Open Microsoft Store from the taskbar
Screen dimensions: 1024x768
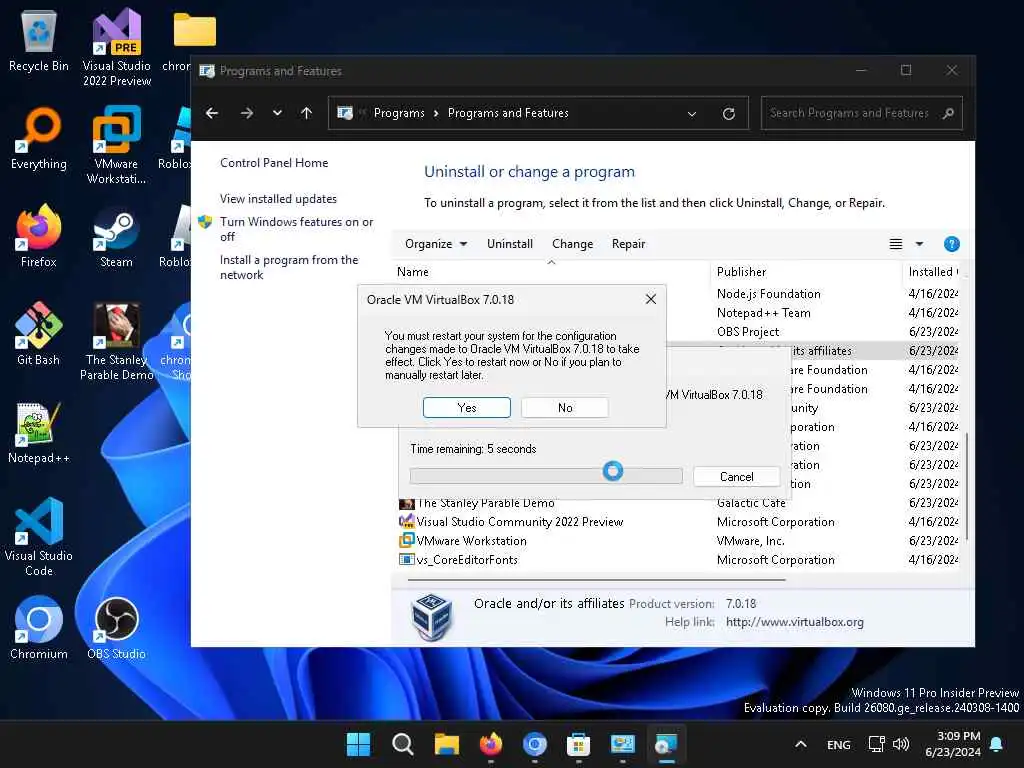point(579,744)
